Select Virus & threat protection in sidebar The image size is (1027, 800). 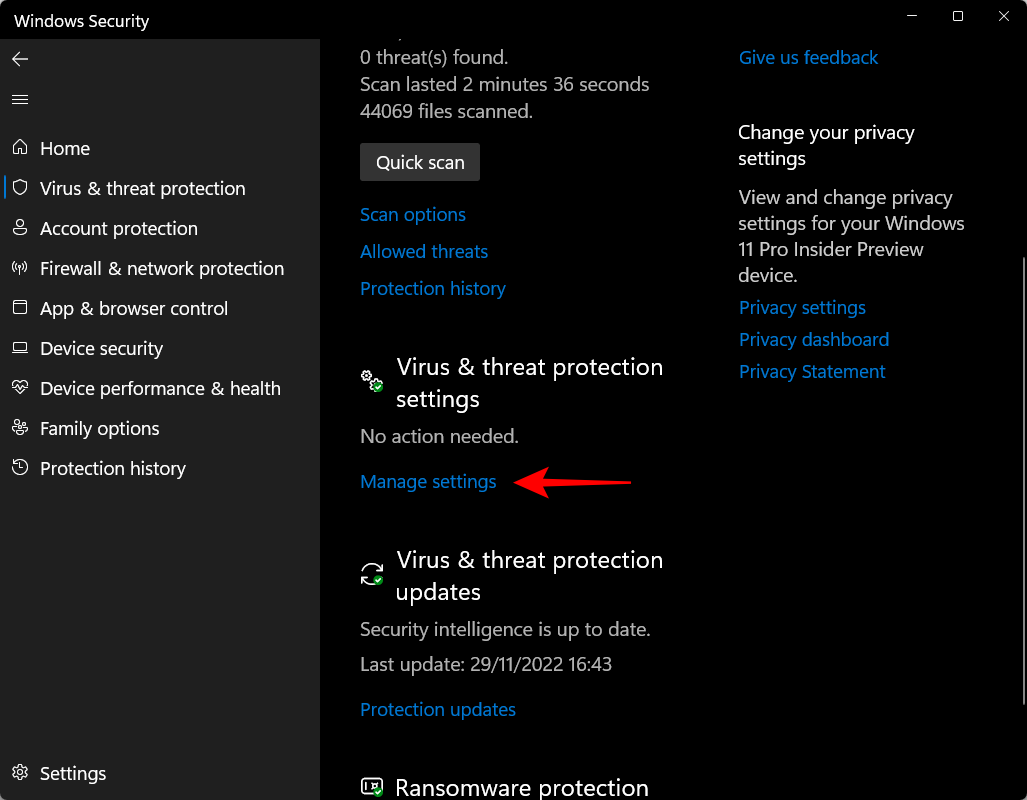(142, 188)
